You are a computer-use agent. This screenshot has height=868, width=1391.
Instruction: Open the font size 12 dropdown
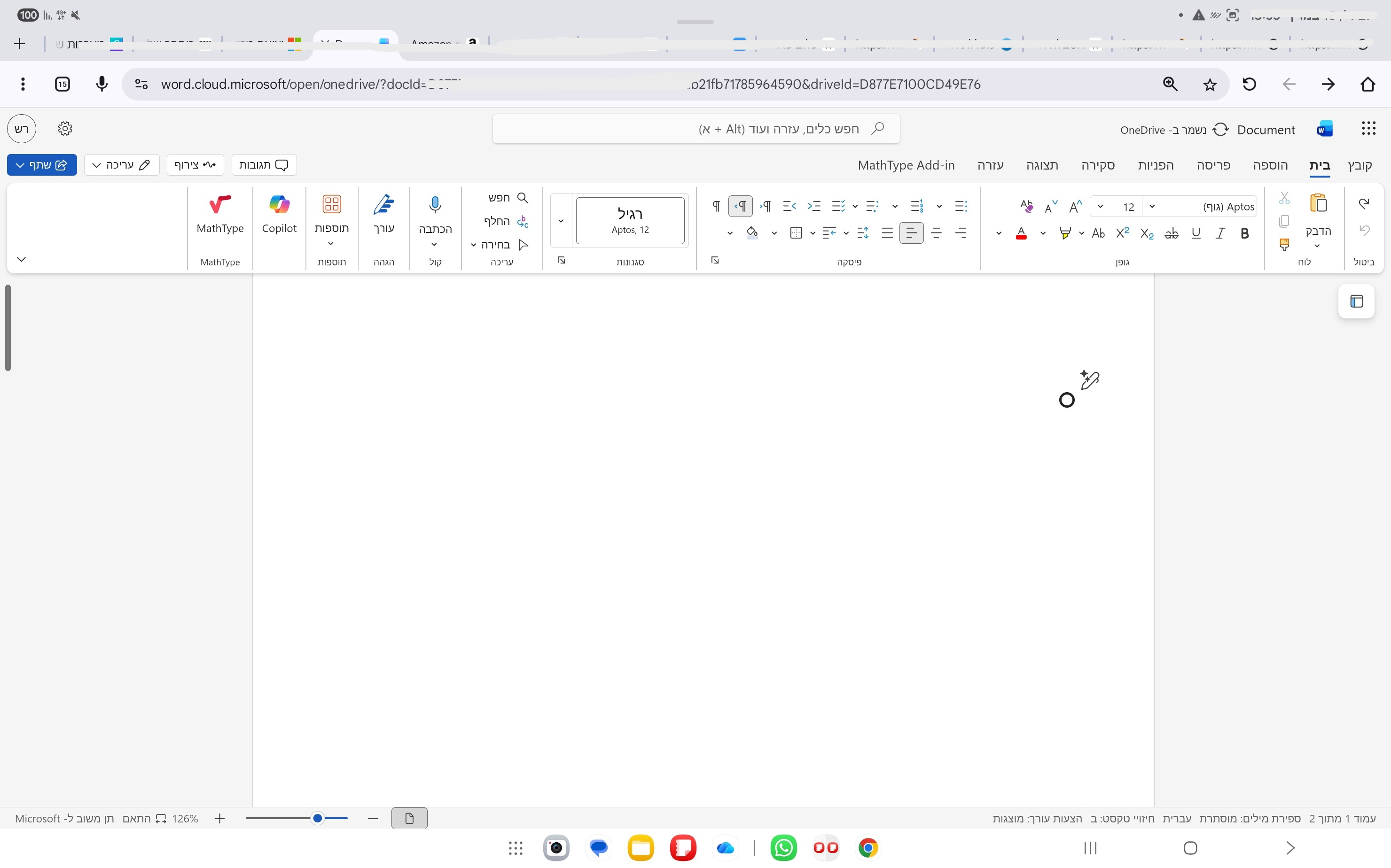pos(1101,207)
